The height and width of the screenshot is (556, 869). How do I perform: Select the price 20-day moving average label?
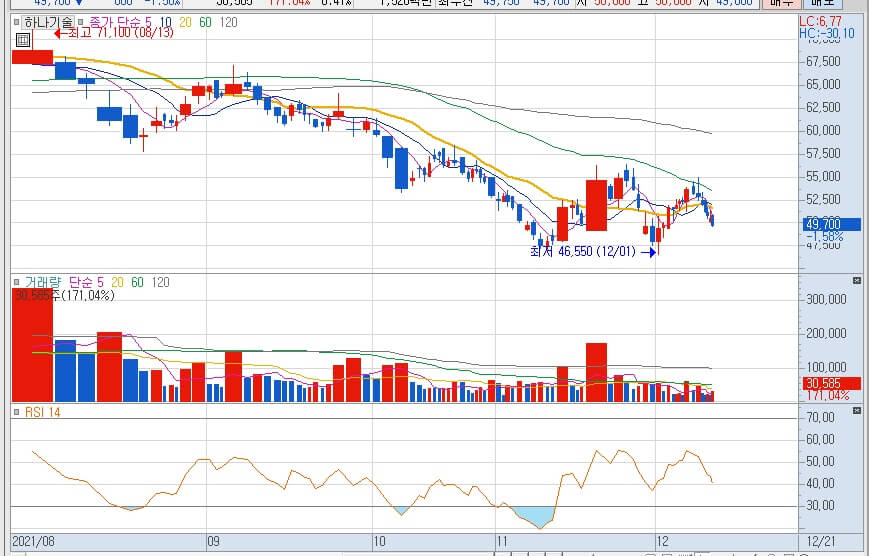(185, 23)
